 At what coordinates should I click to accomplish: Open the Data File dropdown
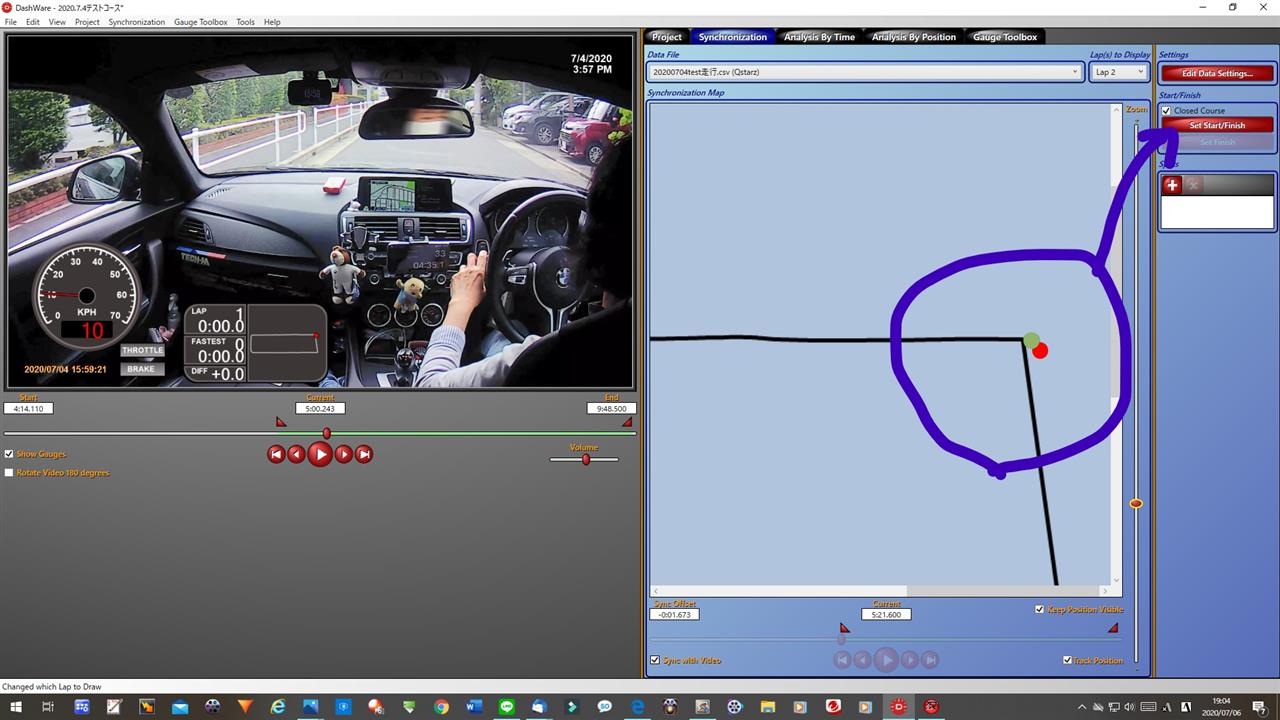click(865, 72)
